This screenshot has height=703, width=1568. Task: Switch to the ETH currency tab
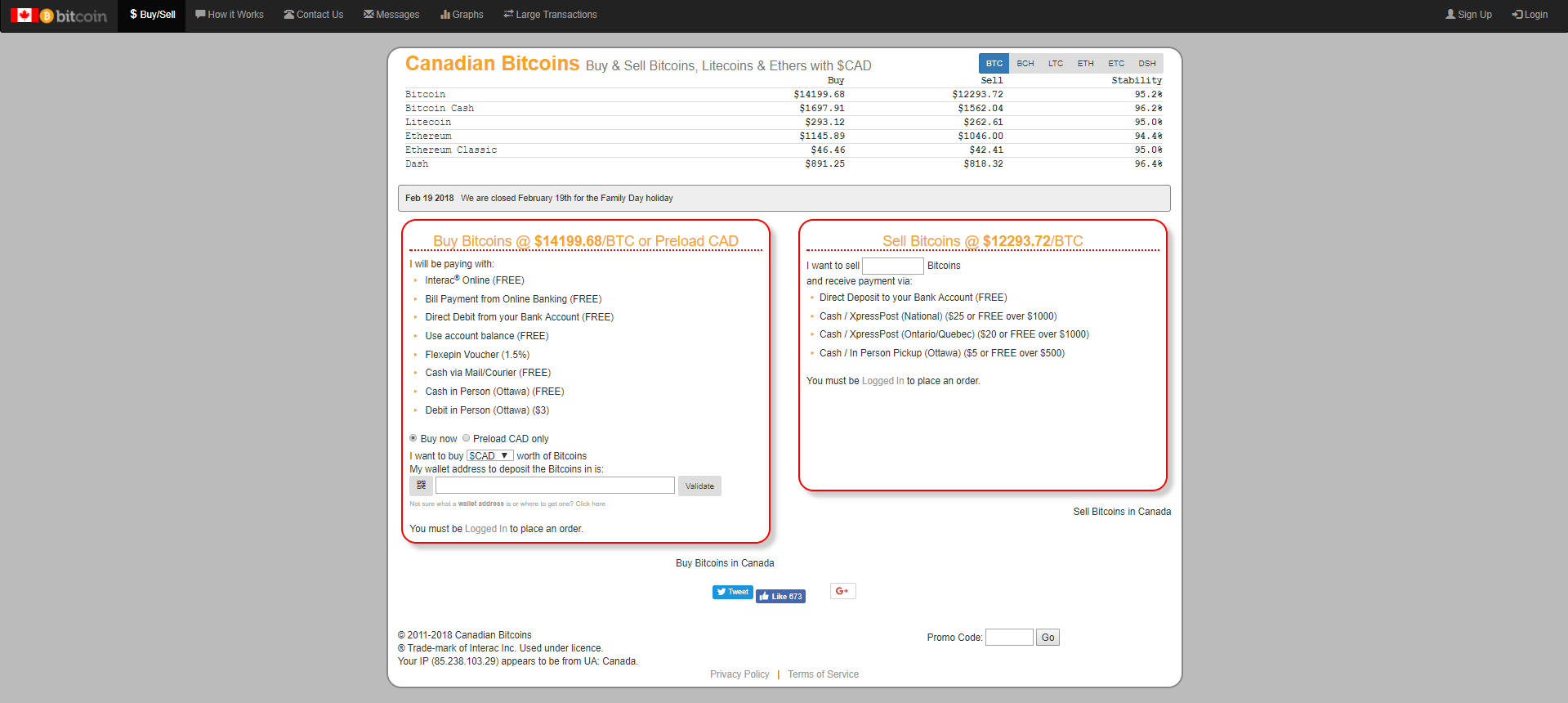click(x=1085, y=64)
